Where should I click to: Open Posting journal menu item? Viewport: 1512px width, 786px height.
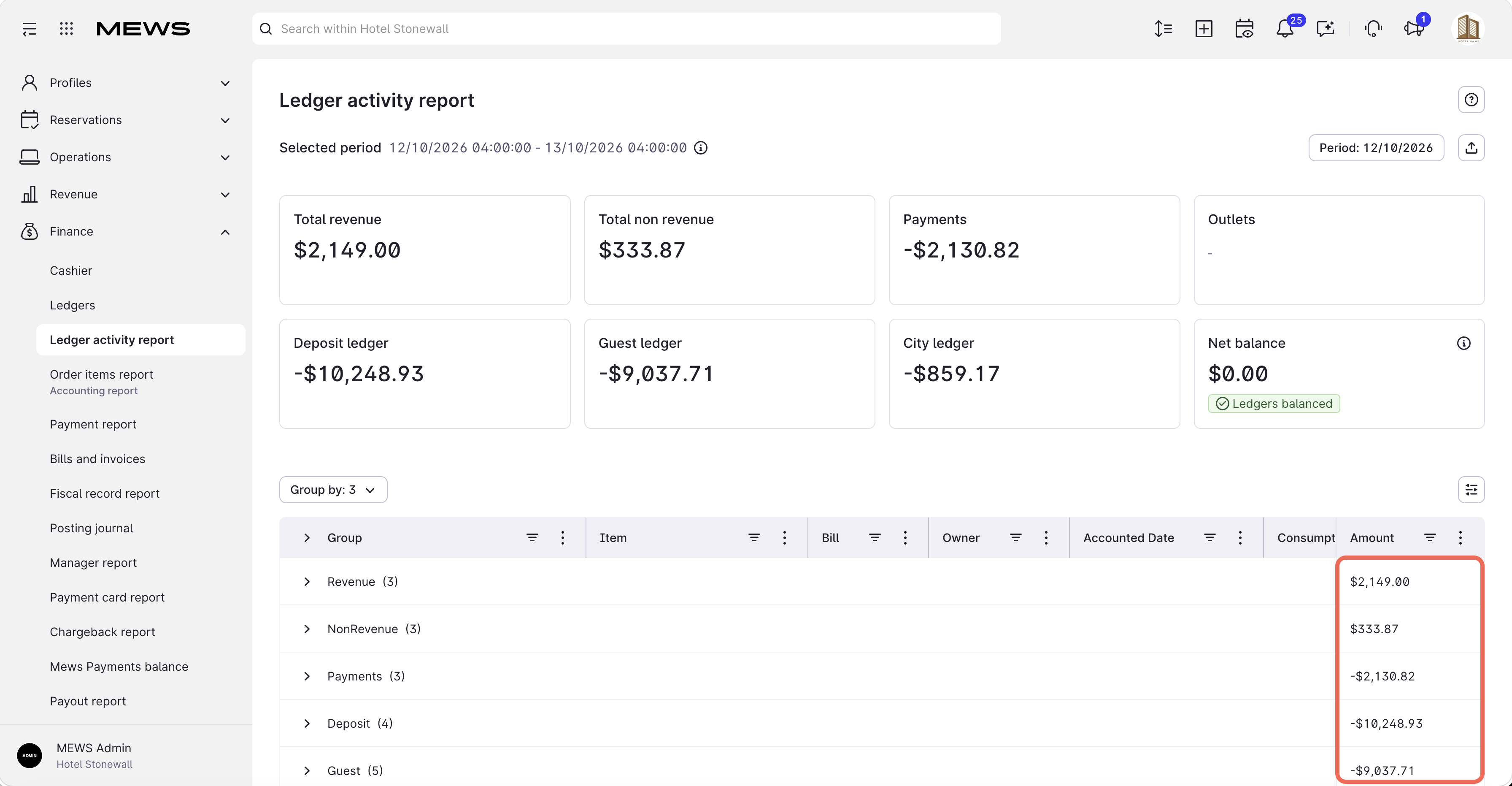click(91, 528)
